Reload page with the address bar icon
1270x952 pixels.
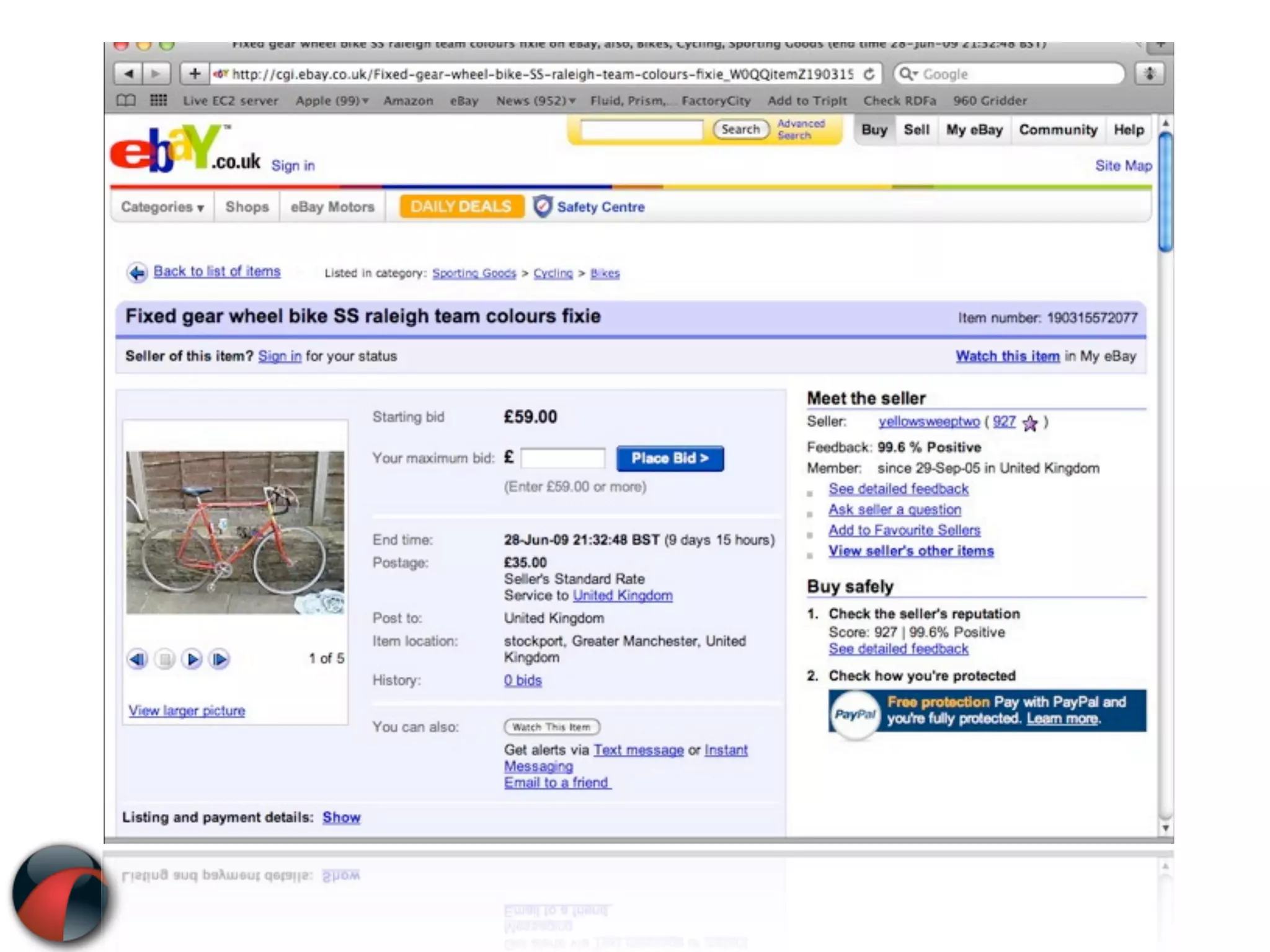[x=869, y=74]
